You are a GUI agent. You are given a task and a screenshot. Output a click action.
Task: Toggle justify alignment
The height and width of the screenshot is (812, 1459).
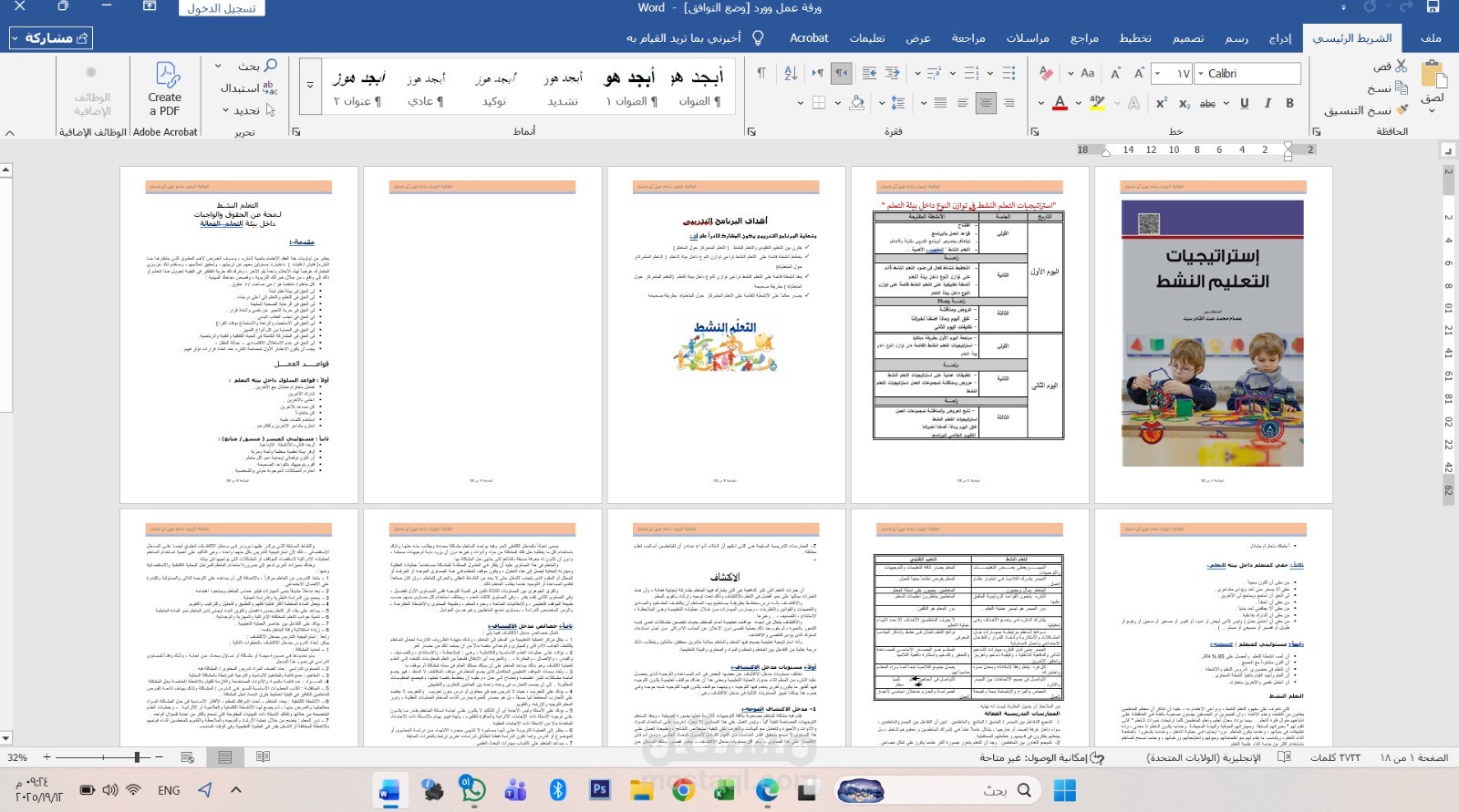point(940,103)
